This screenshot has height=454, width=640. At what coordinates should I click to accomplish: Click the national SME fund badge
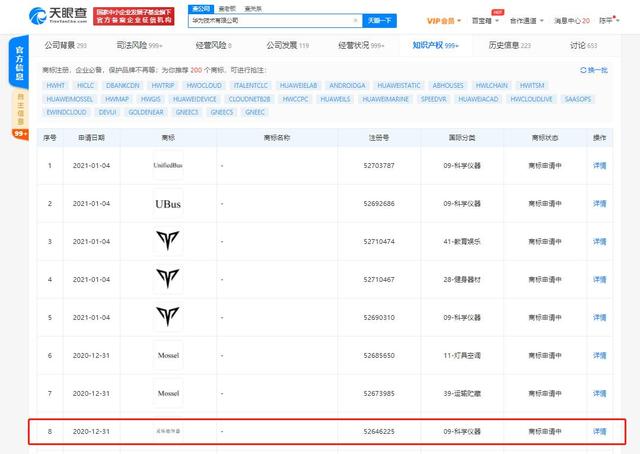133,16
